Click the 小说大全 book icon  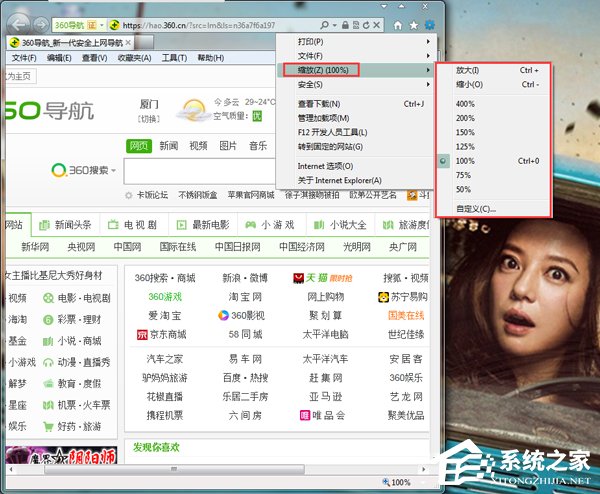click(319, 225)
